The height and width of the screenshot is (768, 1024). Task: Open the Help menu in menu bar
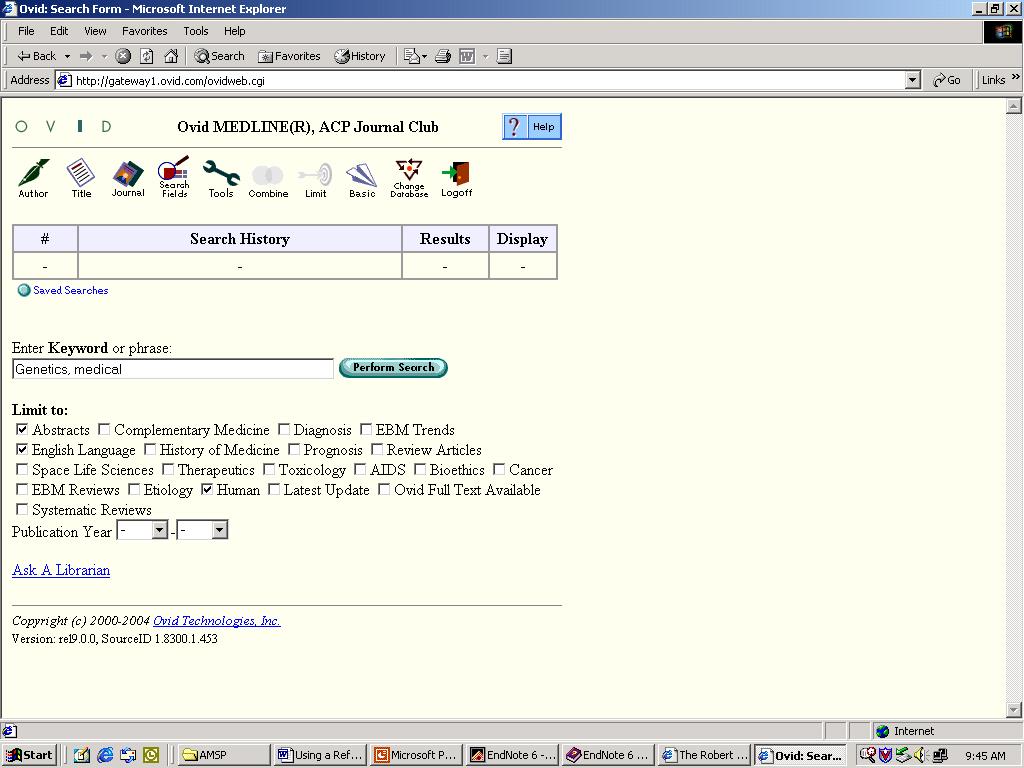(x=234, y=31)
